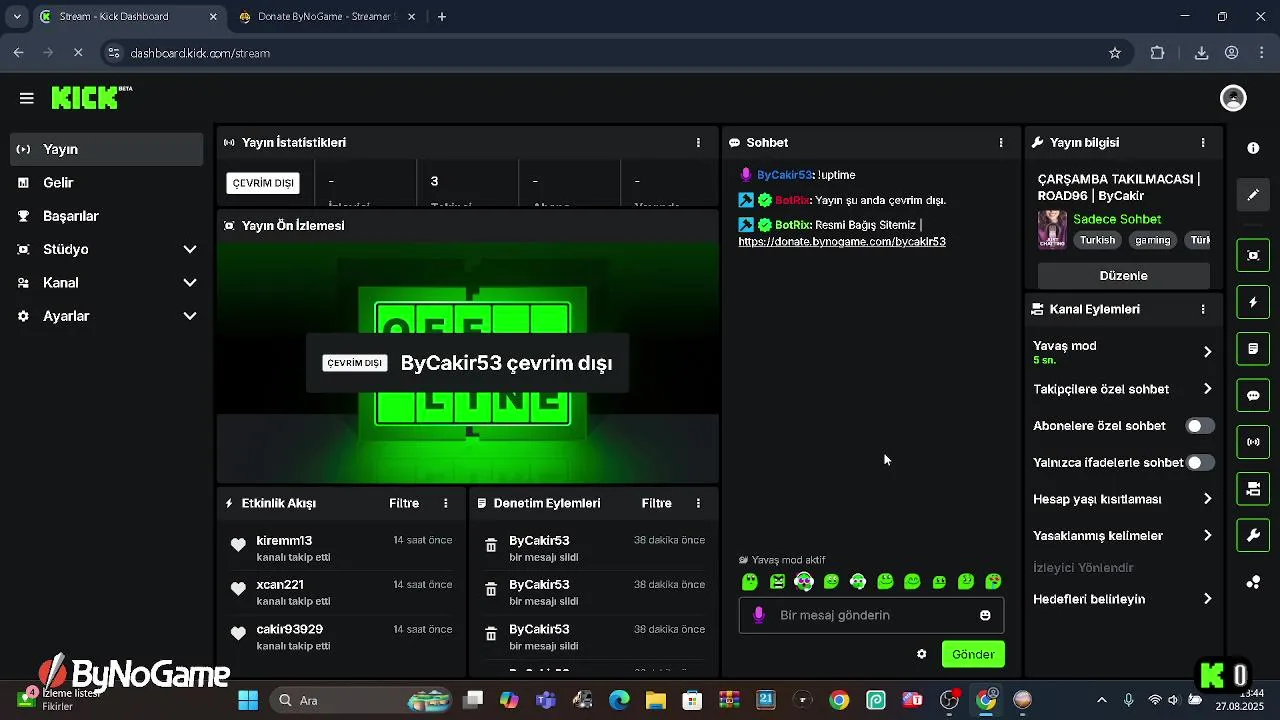Viewport: 1280px width, 720px height.
Task: Open Başarılar in the left sidebar
Action: point(106,216)
